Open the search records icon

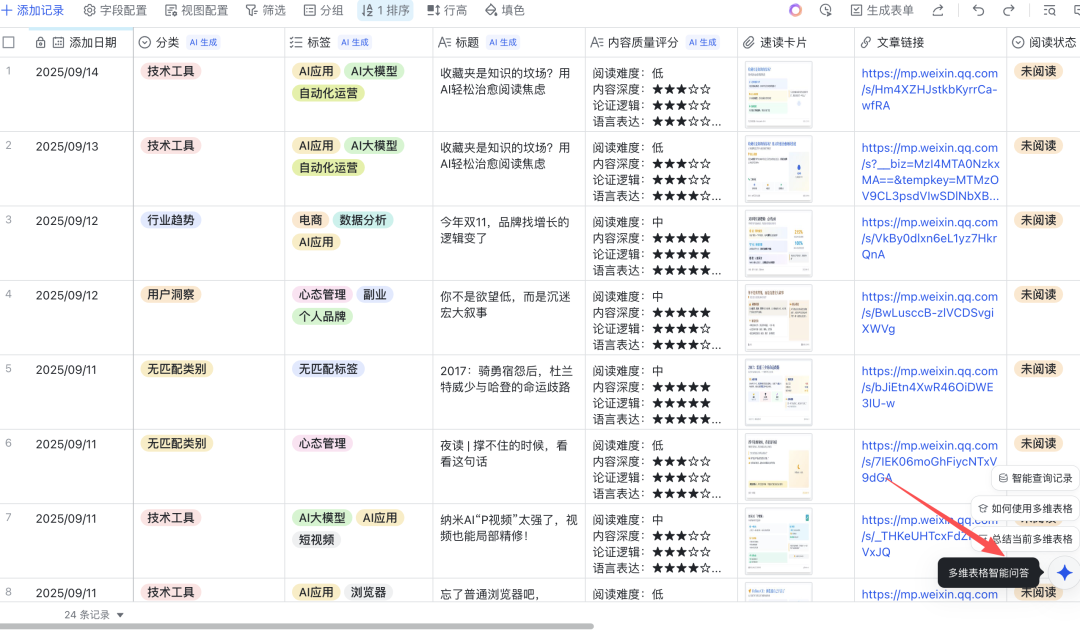point(1049,10)
